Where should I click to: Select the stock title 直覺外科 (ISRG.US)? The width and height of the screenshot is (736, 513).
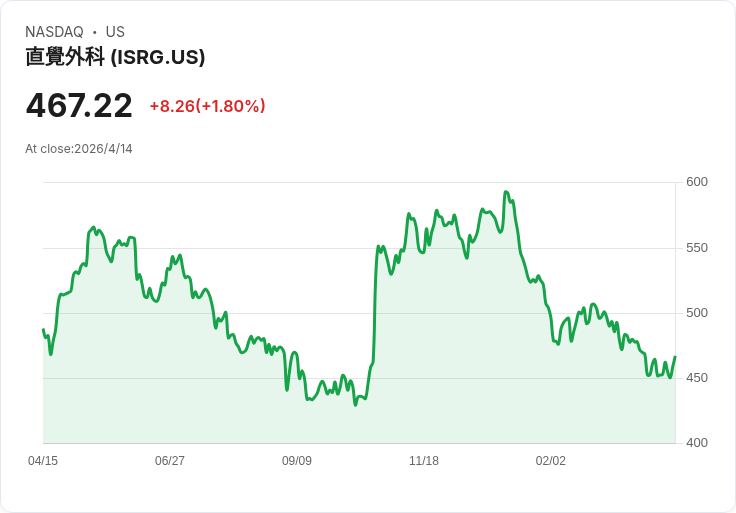(x=115, y=57)
